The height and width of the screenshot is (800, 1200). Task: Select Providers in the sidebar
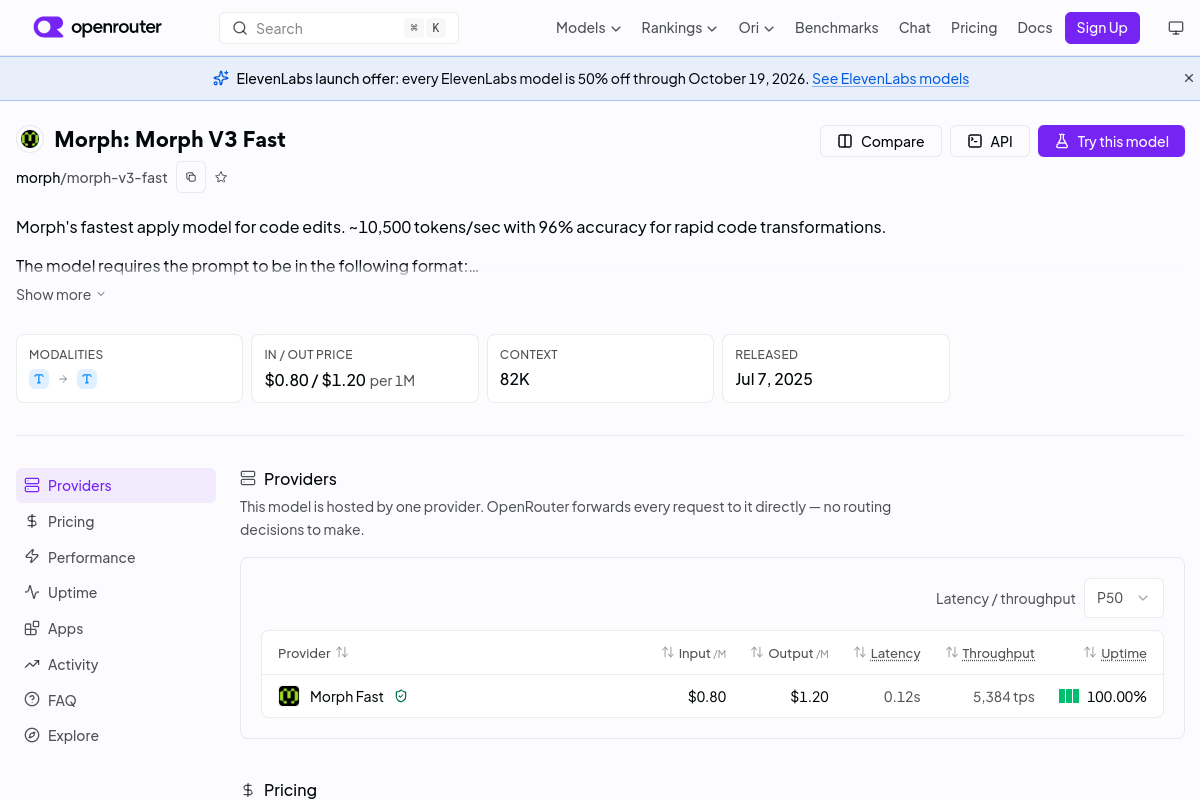(116, 486)
